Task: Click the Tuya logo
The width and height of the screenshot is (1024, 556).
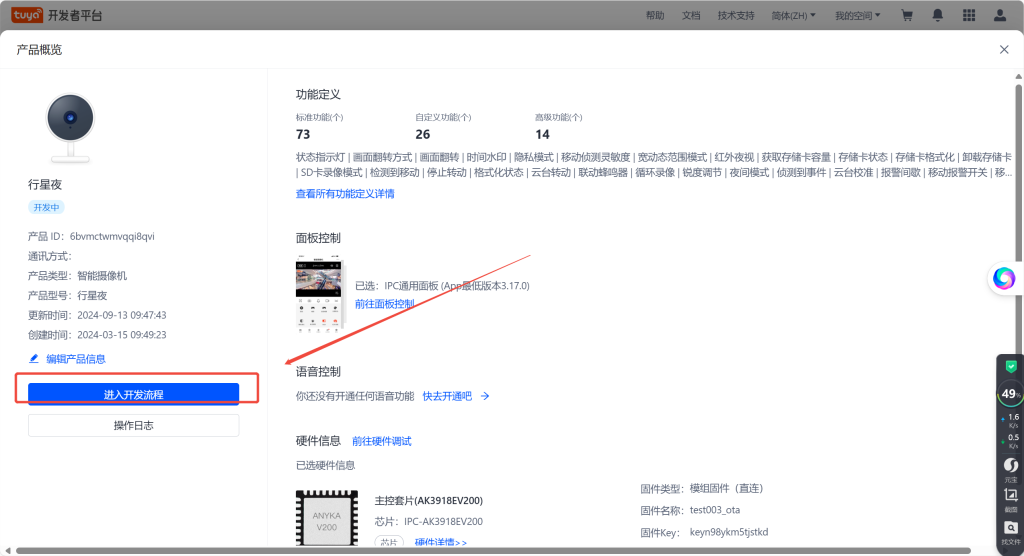Action: coord(27,16)
